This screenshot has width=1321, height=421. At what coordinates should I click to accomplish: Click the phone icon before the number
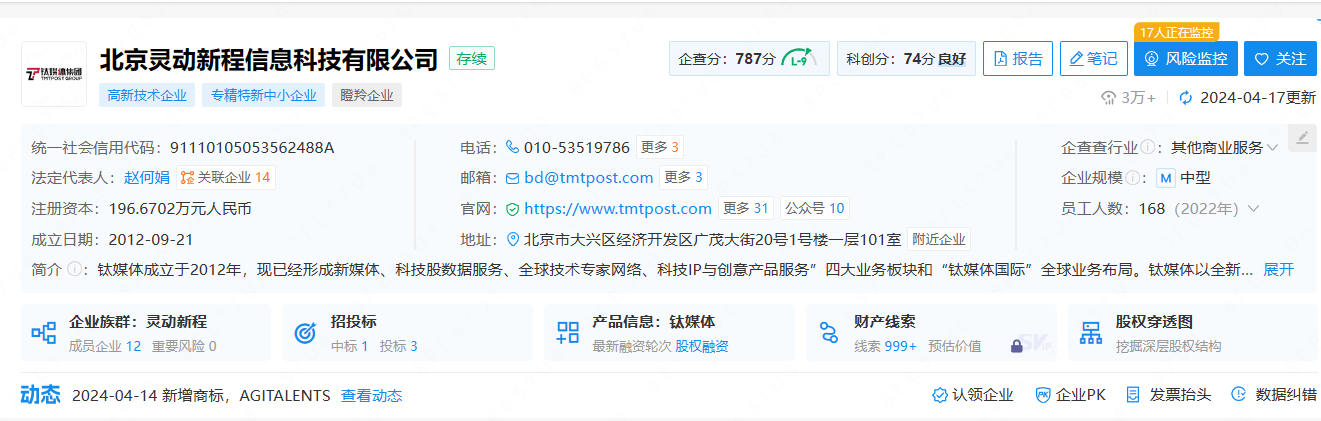[x=513, y=148]
